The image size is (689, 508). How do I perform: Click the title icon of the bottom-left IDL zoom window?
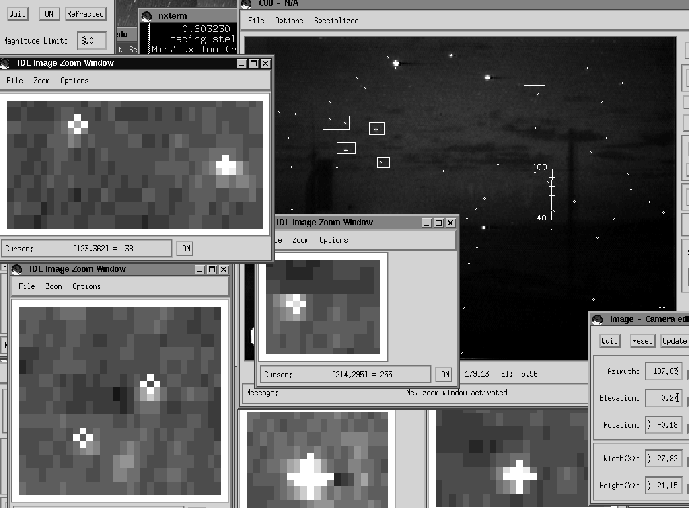pyautogui.click(x=17, y=269)
